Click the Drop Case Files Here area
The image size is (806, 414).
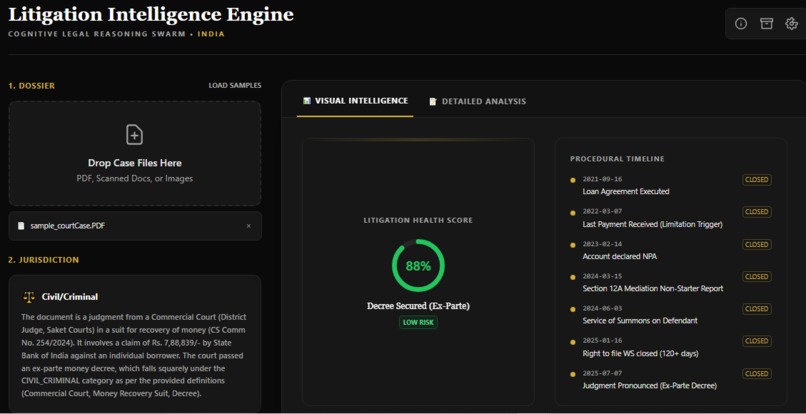pos(135,154)
